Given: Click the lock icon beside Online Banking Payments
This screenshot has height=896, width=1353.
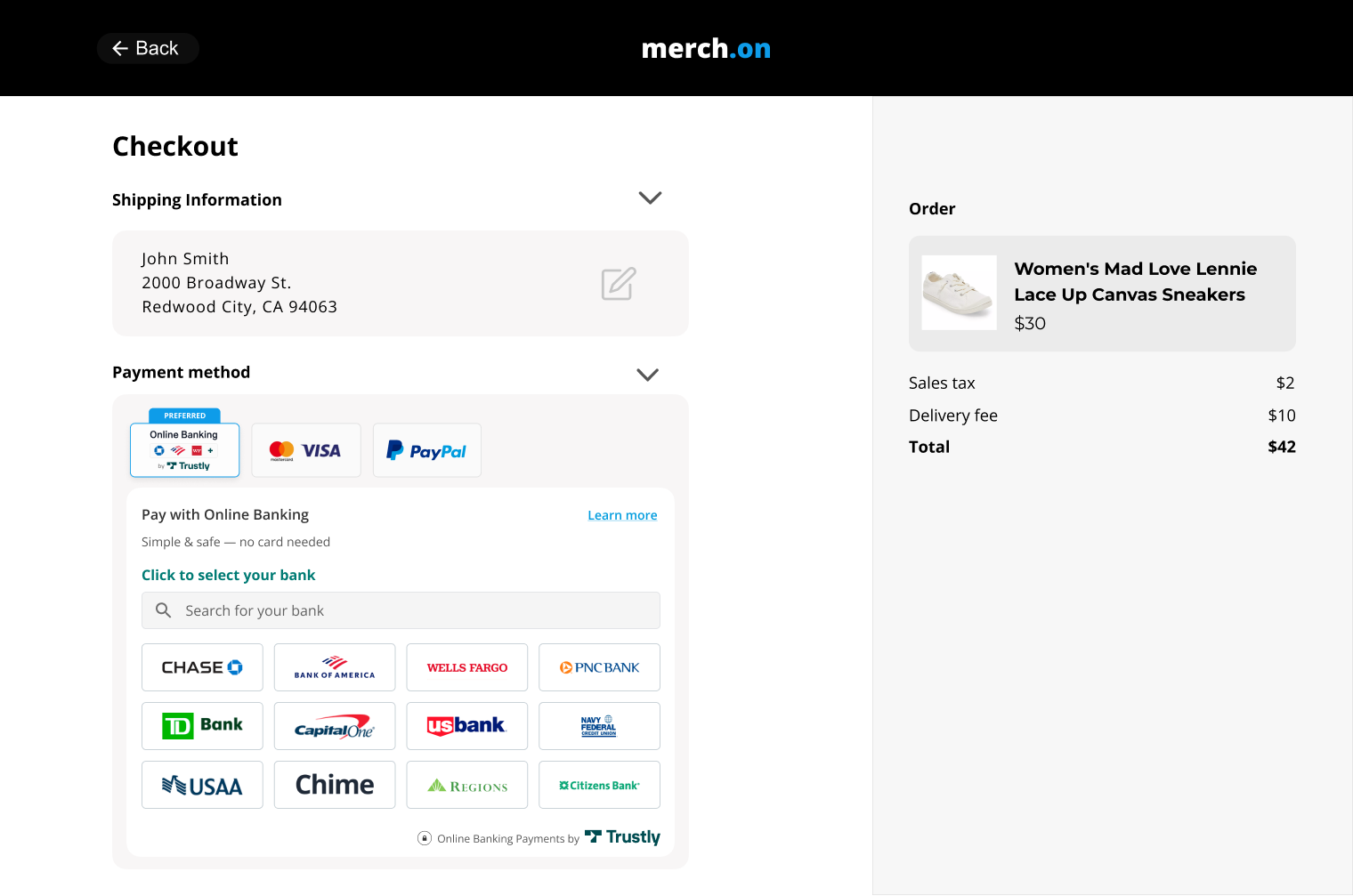Looking at the screenshot, I should [425, 838].
